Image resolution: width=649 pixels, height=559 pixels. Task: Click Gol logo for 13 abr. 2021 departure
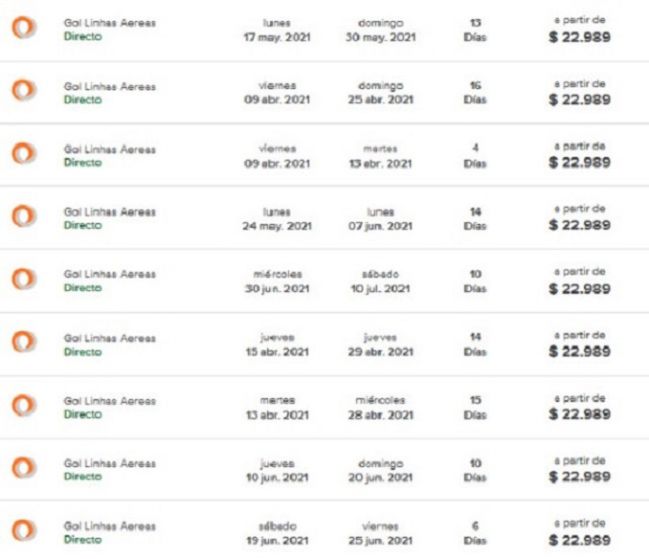(x=24, y=405)
